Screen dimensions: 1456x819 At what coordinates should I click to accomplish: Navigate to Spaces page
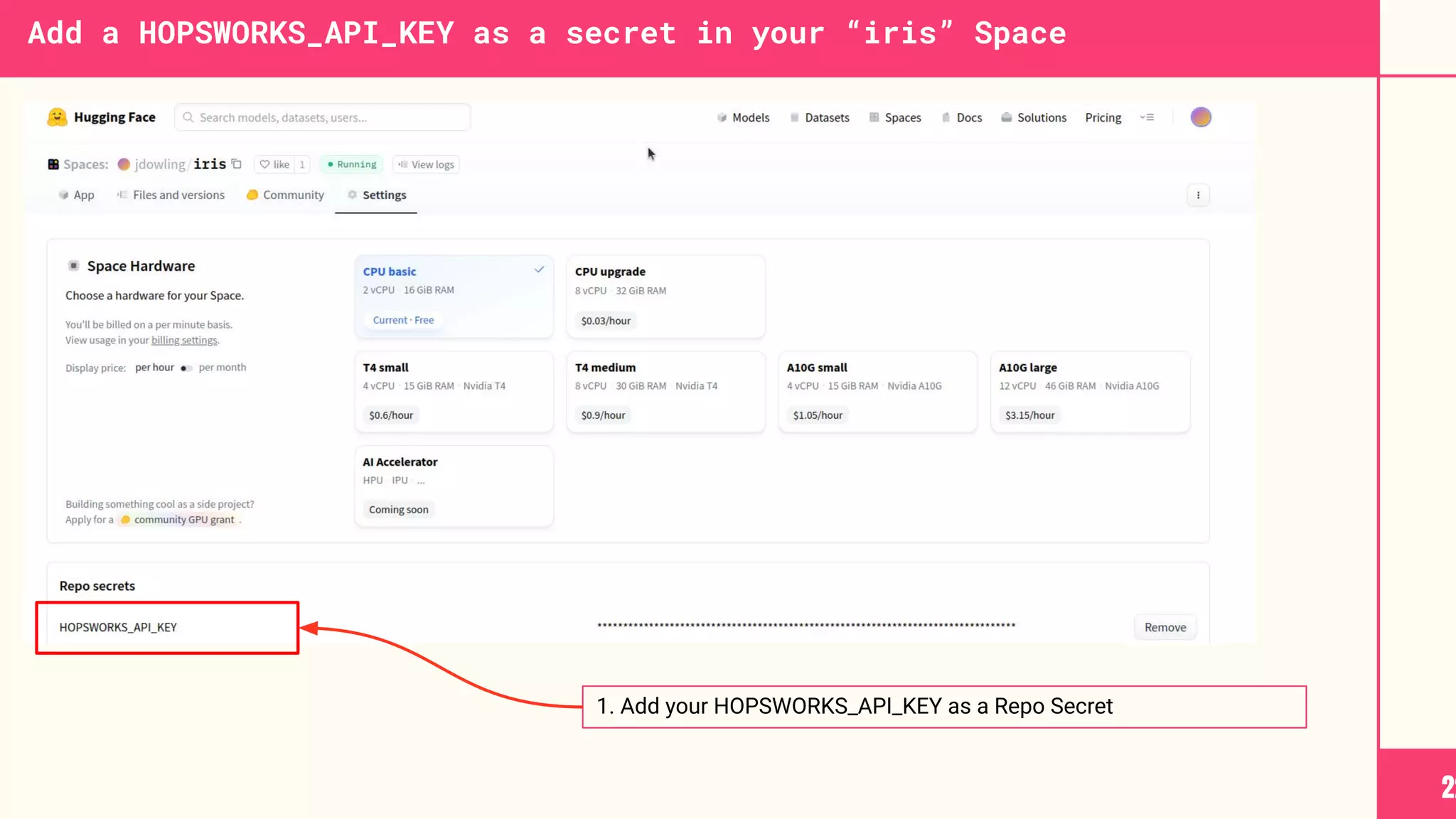point(895,117)
